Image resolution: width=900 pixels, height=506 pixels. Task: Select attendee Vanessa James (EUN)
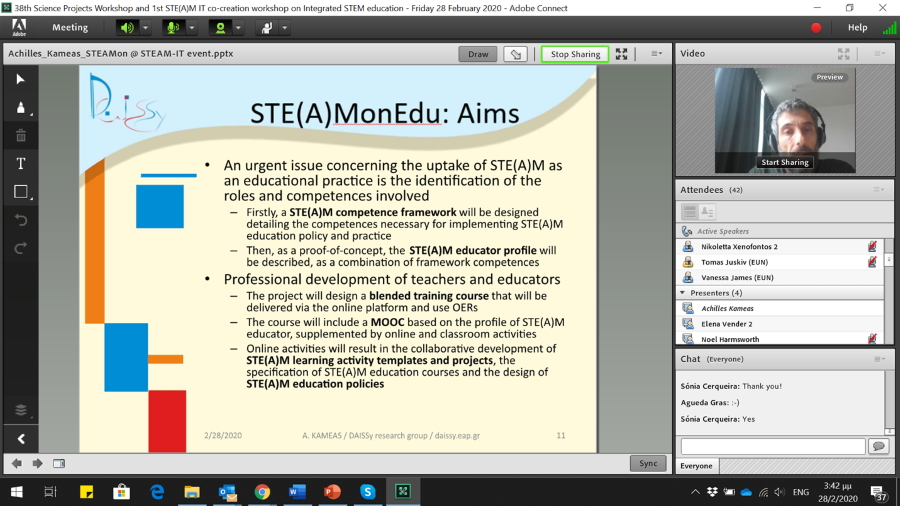coord(781,278)
